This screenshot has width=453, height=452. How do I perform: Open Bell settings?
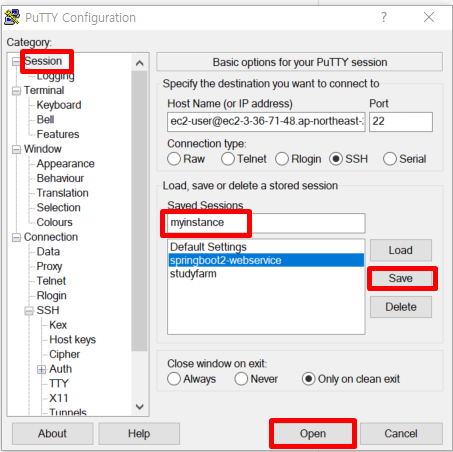[45, 120]
